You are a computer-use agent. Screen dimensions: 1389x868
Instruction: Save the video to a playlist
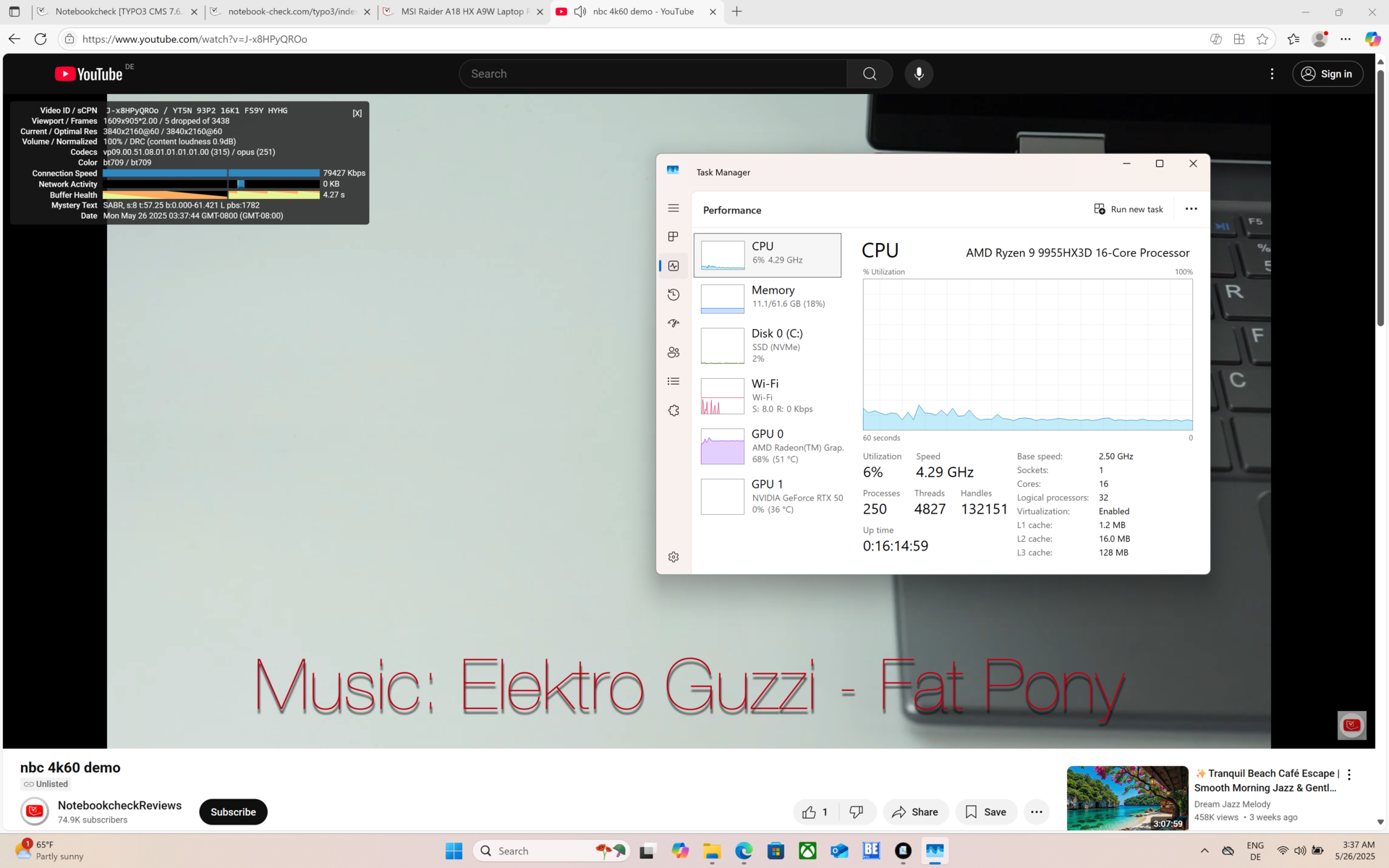point(985,812)
